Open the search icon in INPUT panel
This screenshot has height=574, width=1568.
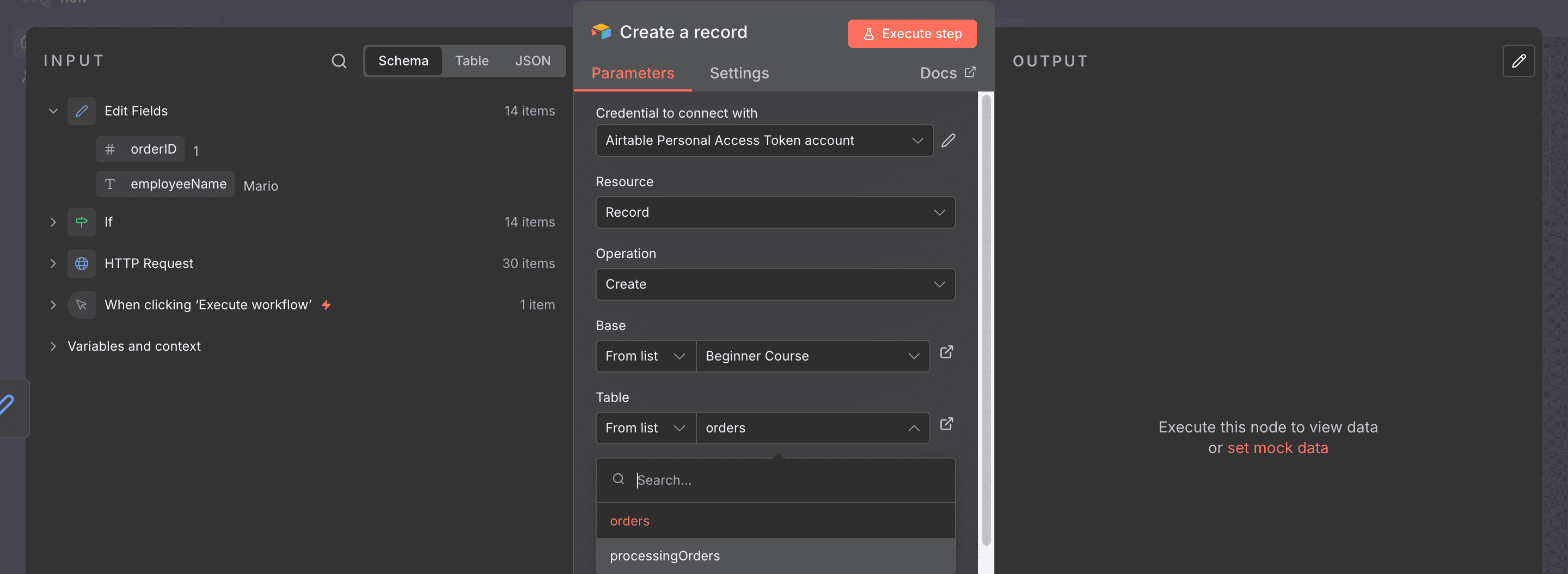[339, 61]
